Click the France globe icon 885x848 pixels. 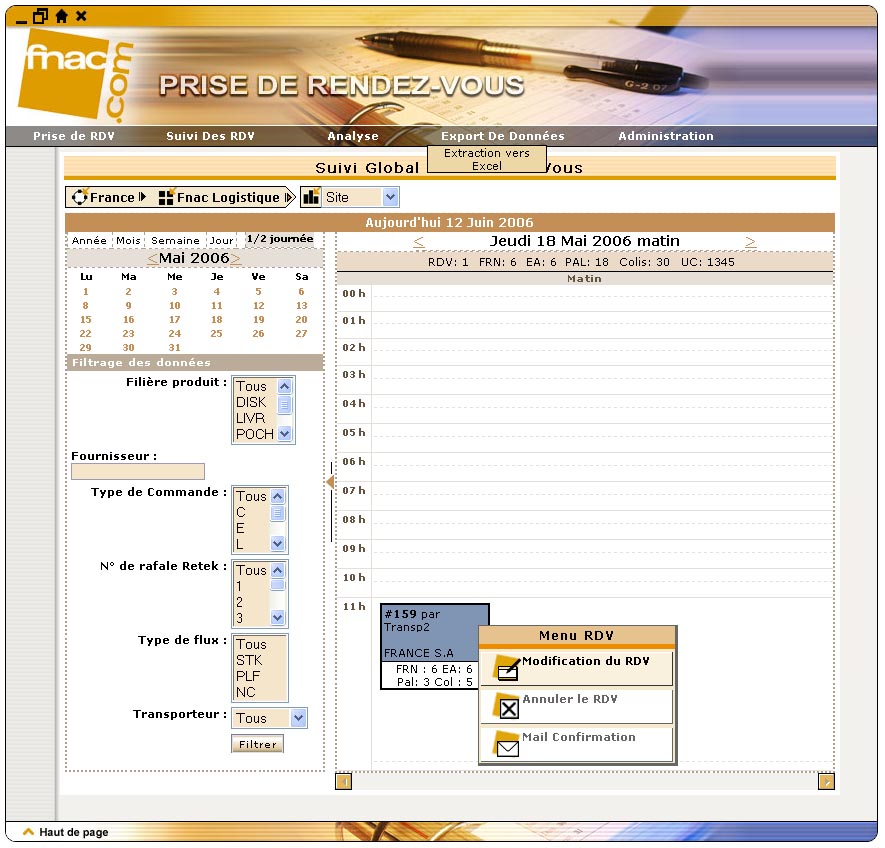pos(80,196)
